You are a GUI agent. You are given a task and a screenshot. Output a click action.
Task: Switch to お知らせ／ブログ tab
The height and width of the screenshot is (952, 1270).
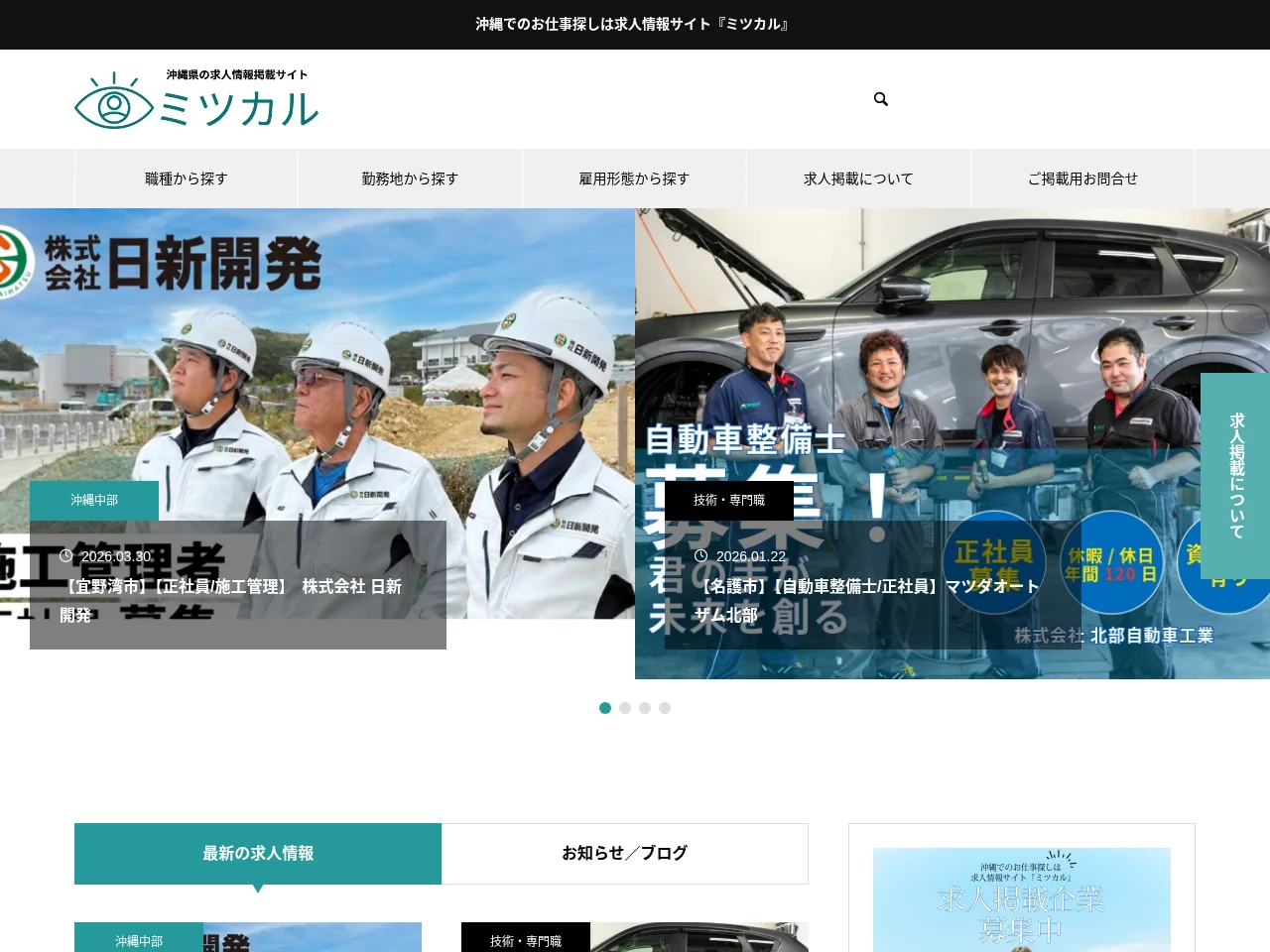[625, 853]
